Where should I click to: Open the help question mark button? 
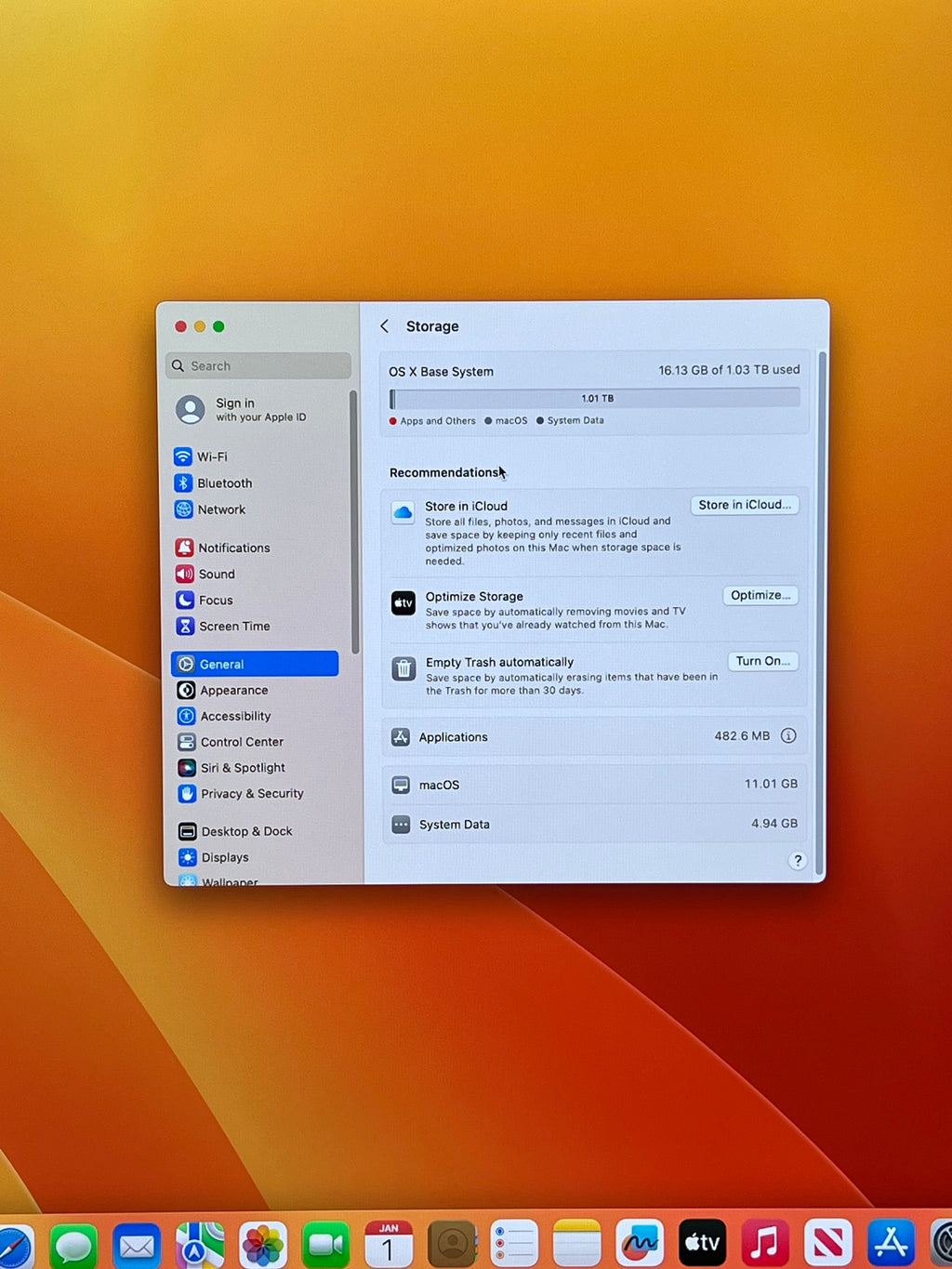point(797,861)
